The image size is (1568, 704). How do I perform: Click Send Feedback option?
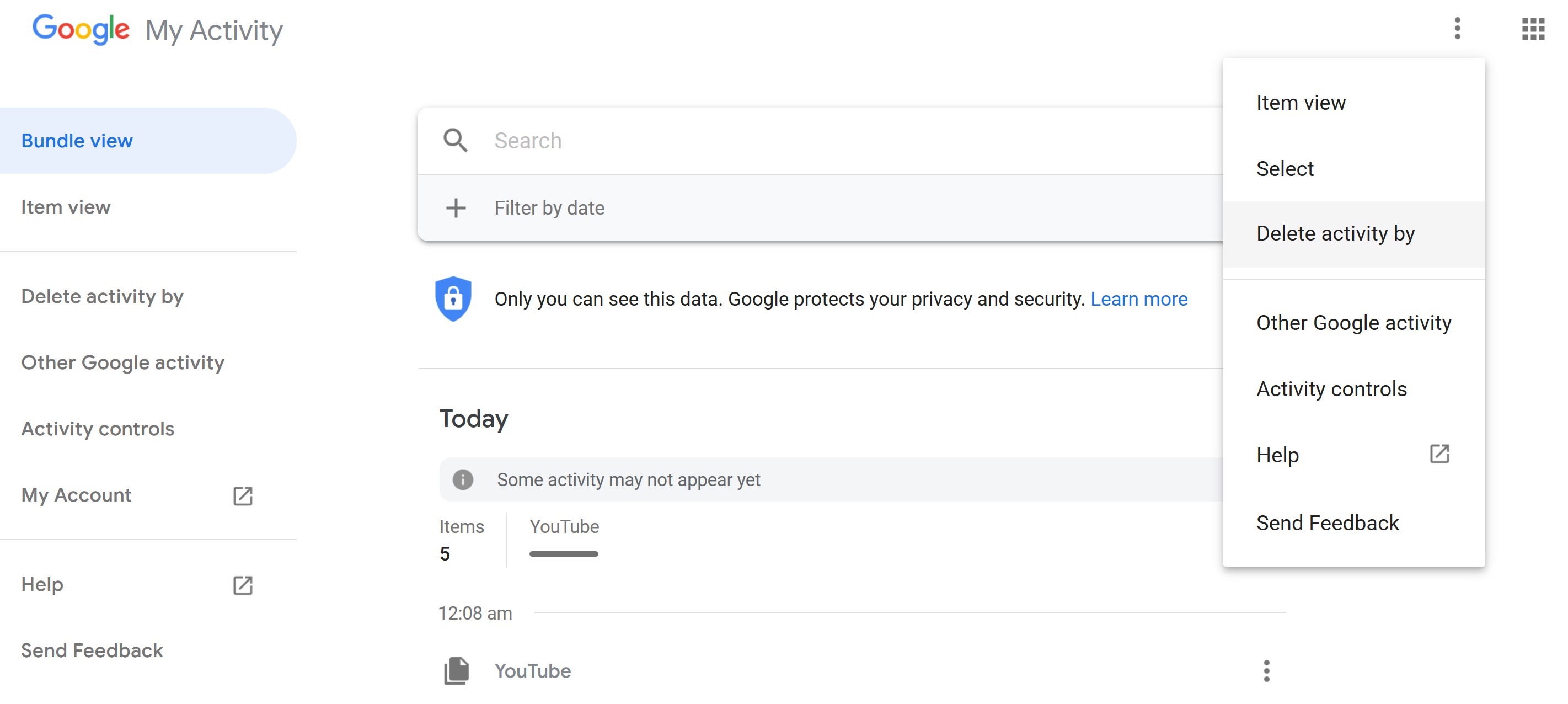pos(1327,522)
